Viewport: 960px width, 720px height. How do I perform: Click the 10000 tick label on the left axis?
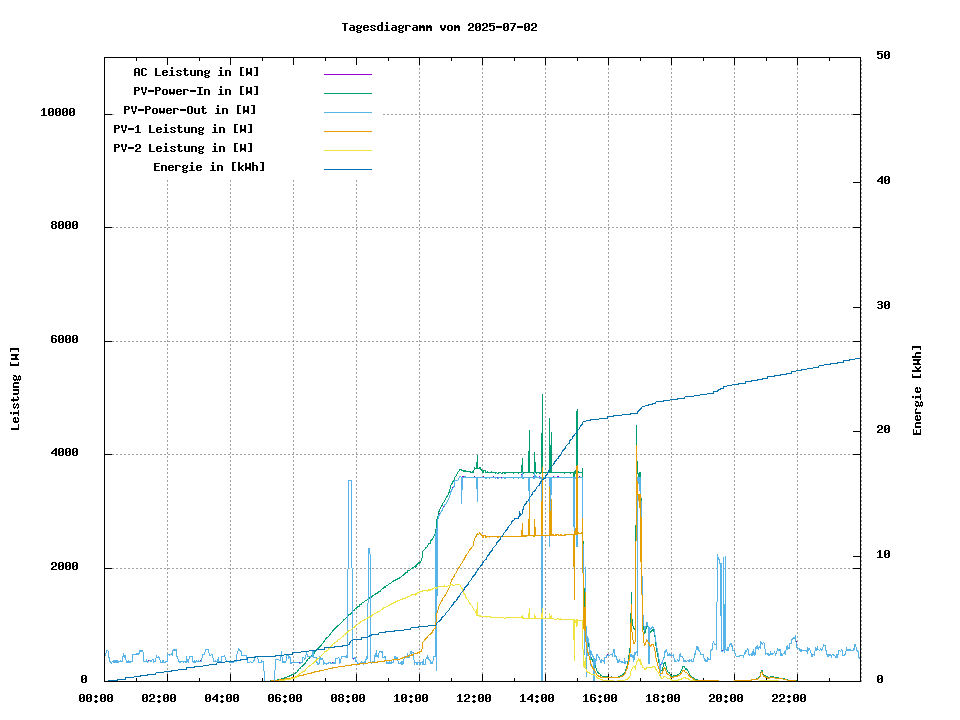tap(58, 113)
